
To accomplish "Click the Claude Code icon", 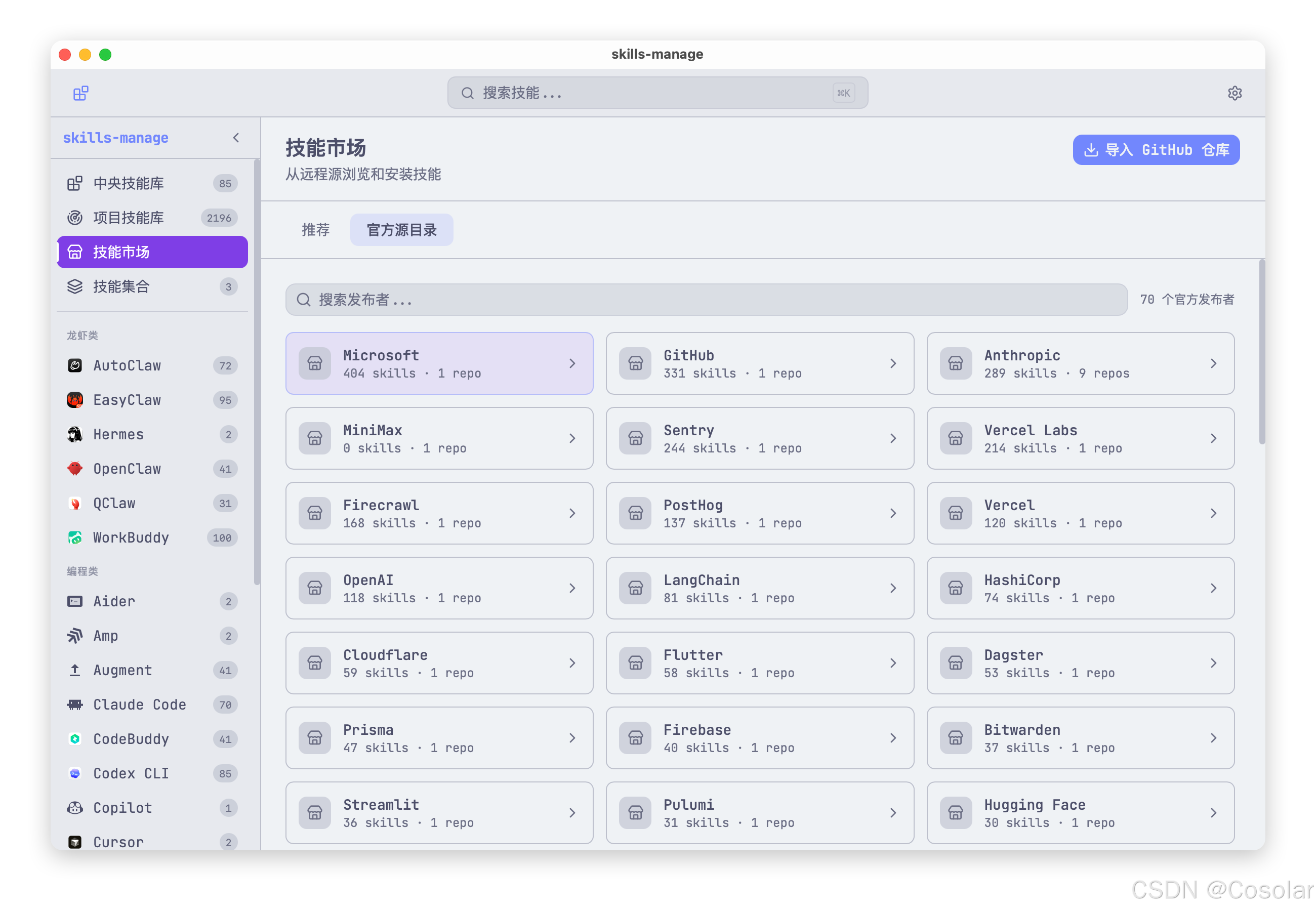I will pyautogui.click(x=75, y=705).
